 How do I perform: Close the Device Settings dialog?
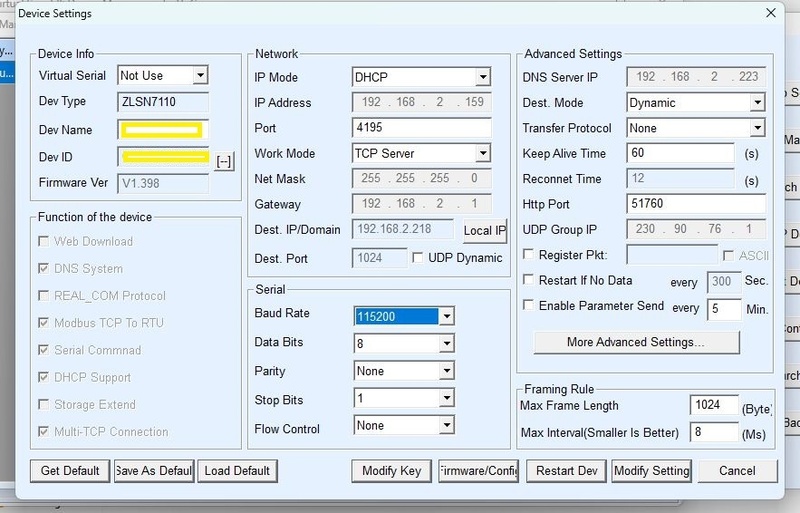coord(771,13)
